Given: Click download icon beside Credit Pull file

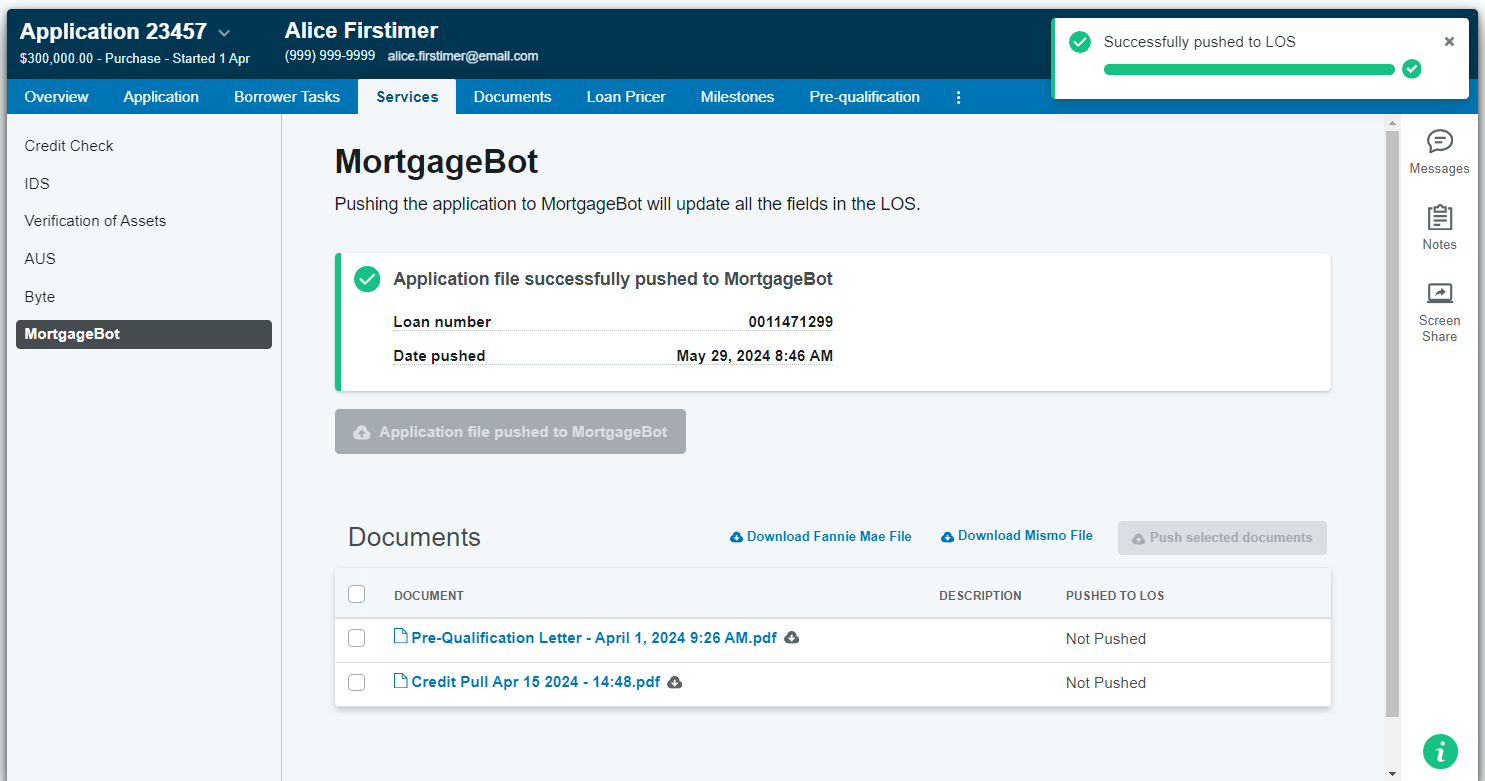Looking at the screenshot, I should [675, 682].
